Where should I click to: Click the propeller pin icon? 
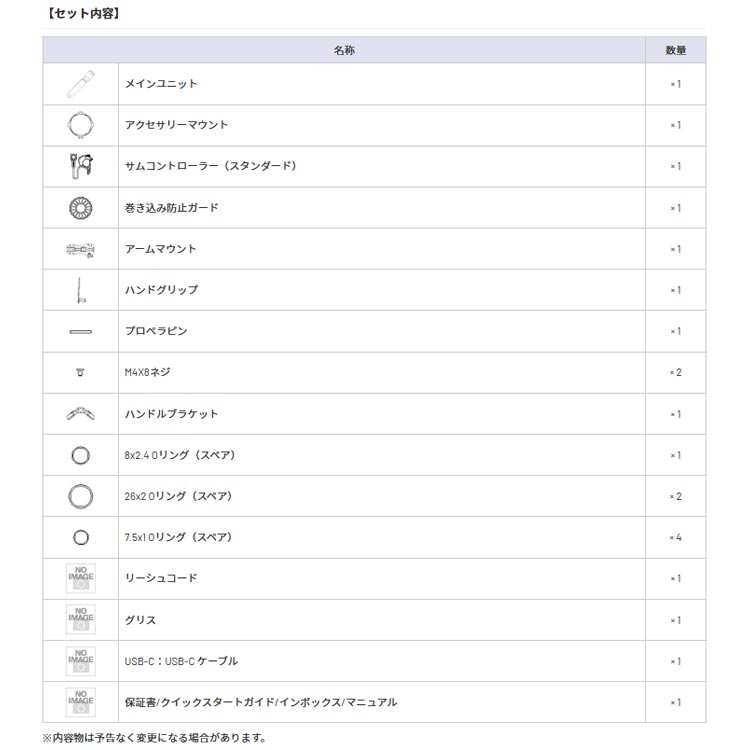[x=80, y=331]
